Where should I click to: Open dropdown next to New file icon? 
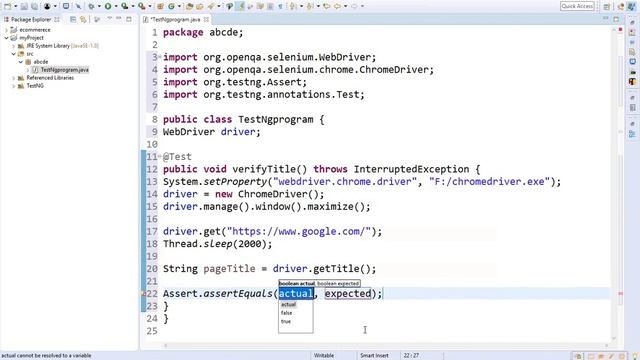pyautogui.click(x=16, y=6)
